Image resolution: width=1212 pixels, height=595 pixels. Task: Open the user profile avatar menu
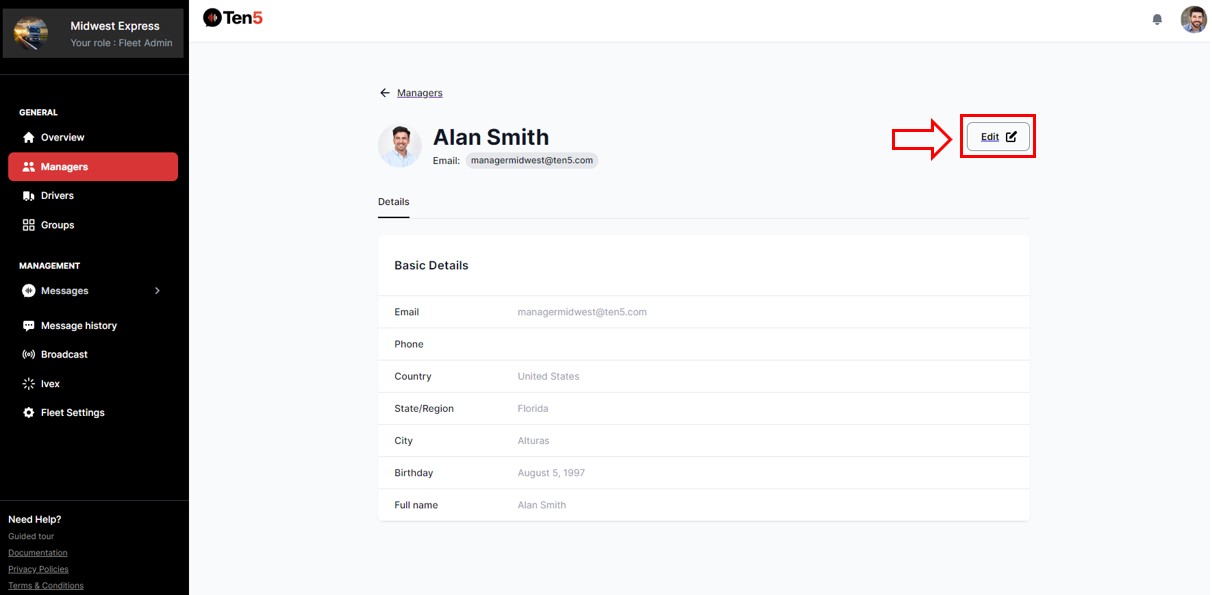[x=1193, y=19]
